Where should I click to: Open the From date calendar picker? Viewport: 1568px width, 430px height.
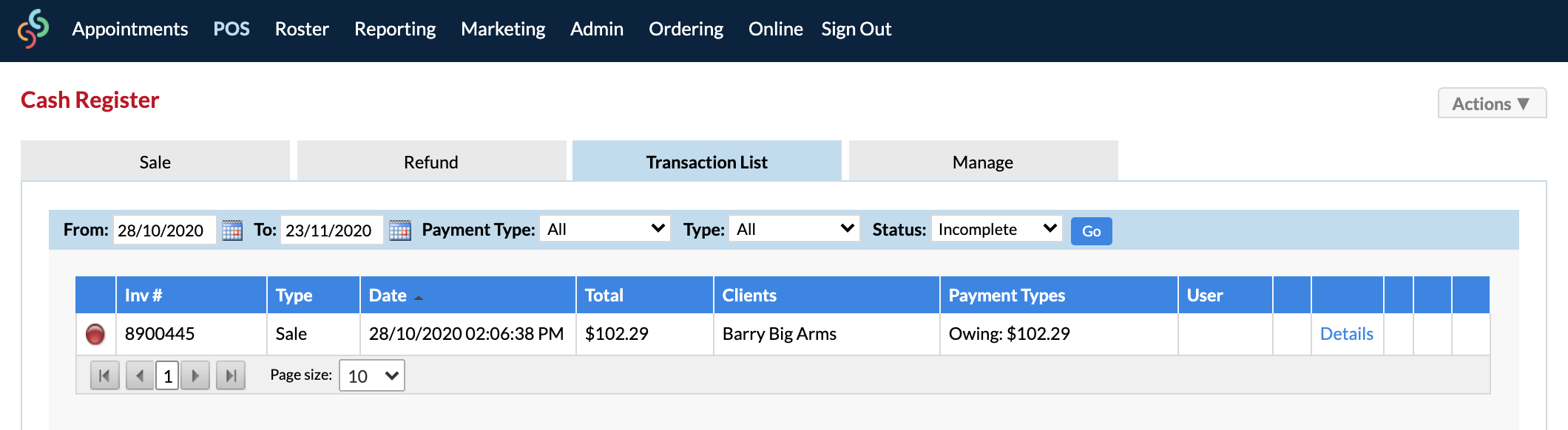tap(232, 230)
